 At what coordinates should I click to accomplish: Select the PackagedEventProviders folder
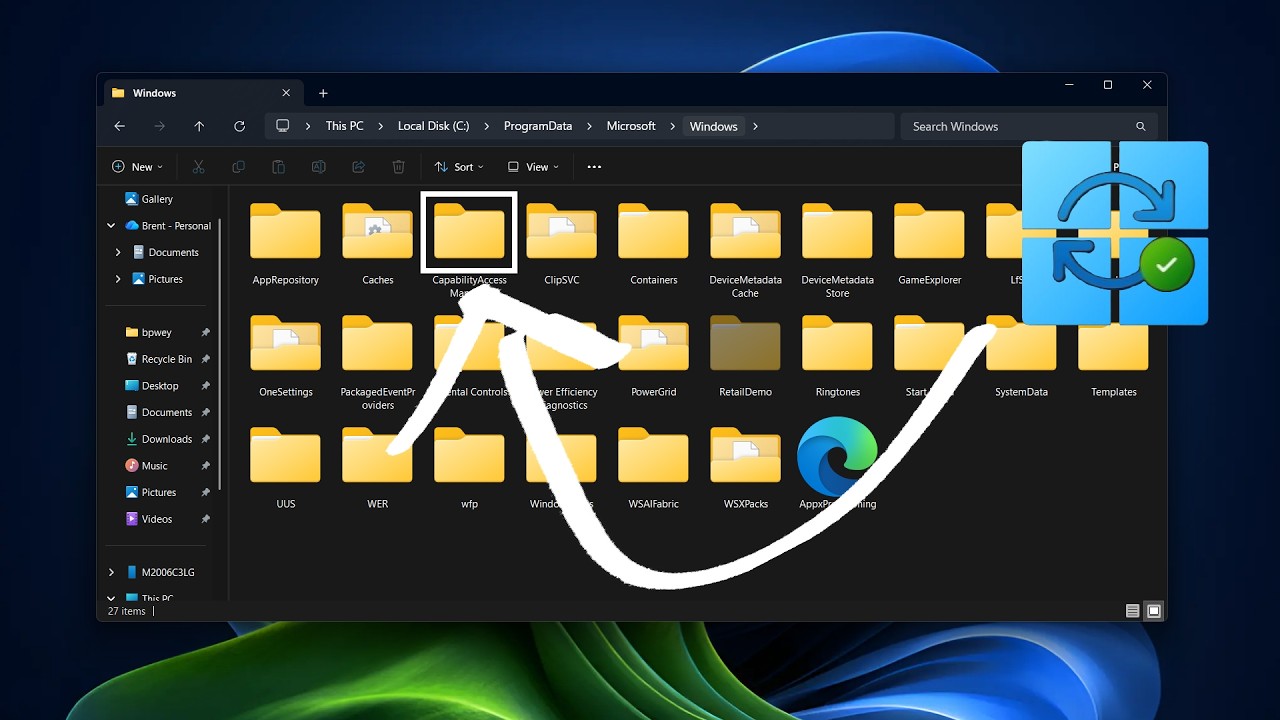(x=377, y=362)
